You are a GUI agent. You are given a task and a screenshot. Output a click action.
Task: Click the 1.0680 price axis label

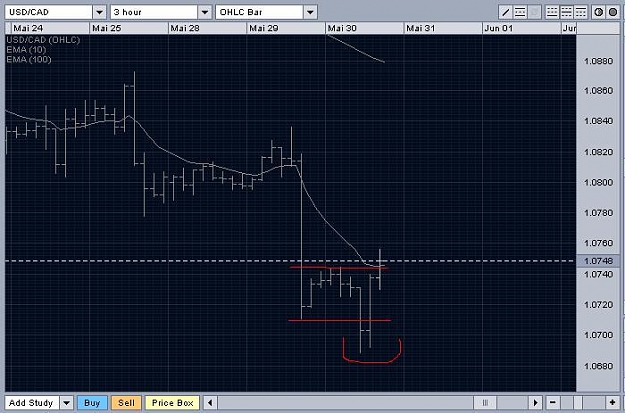click(598, 366)
